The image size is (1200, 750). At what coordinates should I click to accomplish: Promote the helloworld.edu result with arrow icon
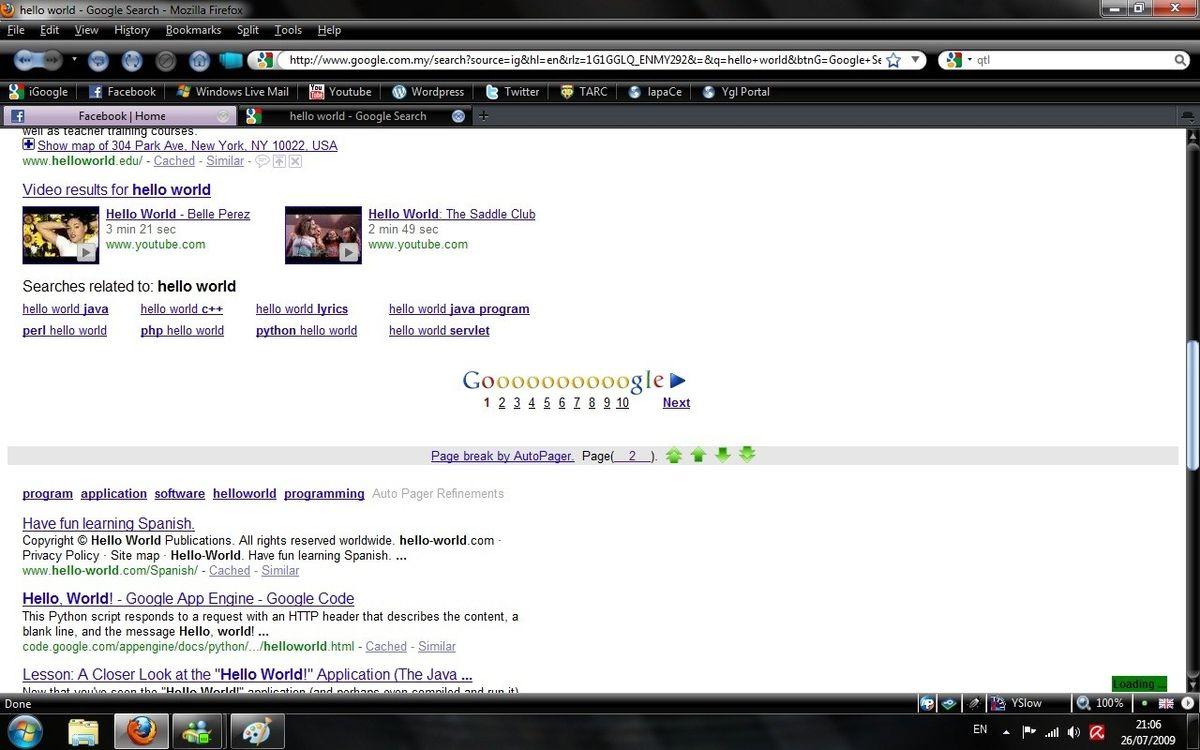(279, 161)
